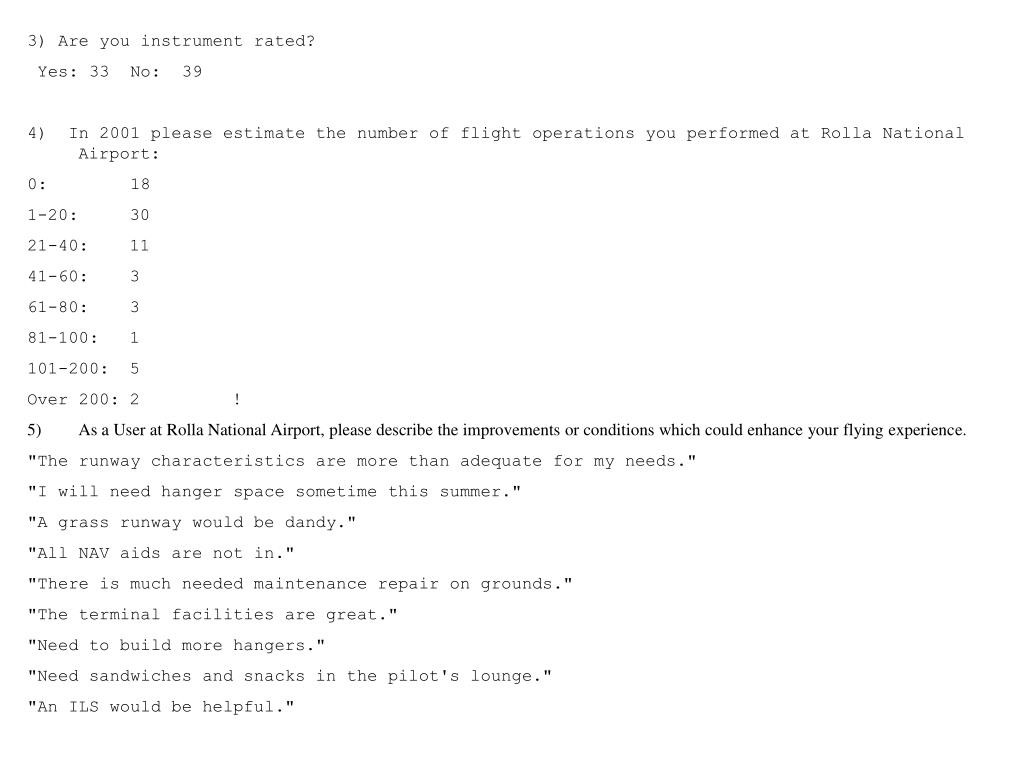1024x768 pixels.
Task: Click the '81-100:' row label
Action: (63, 338)
